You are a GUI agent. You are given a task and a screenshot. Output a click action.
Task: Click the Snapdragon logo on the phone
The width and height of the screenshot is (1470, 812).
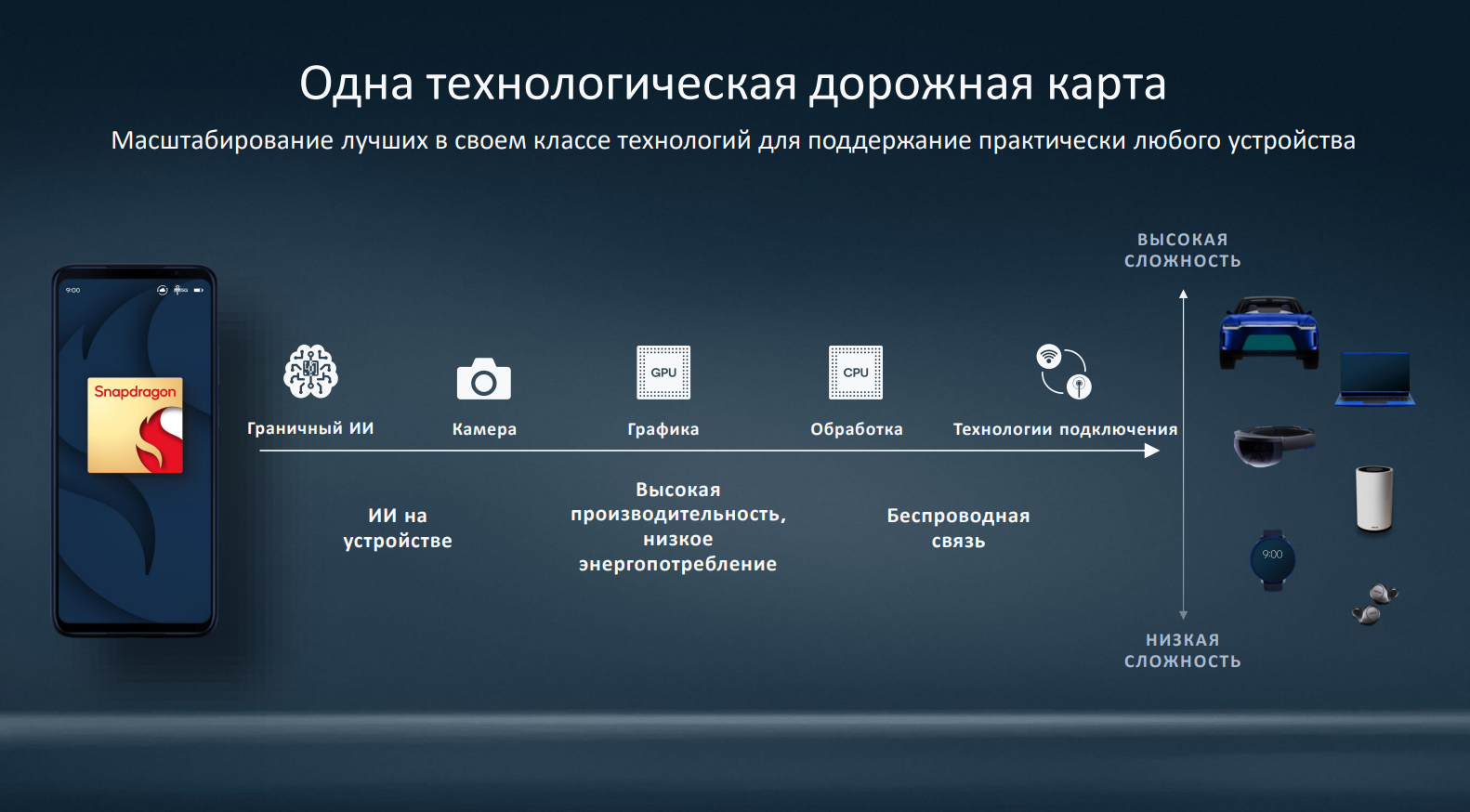pos(136,425)
